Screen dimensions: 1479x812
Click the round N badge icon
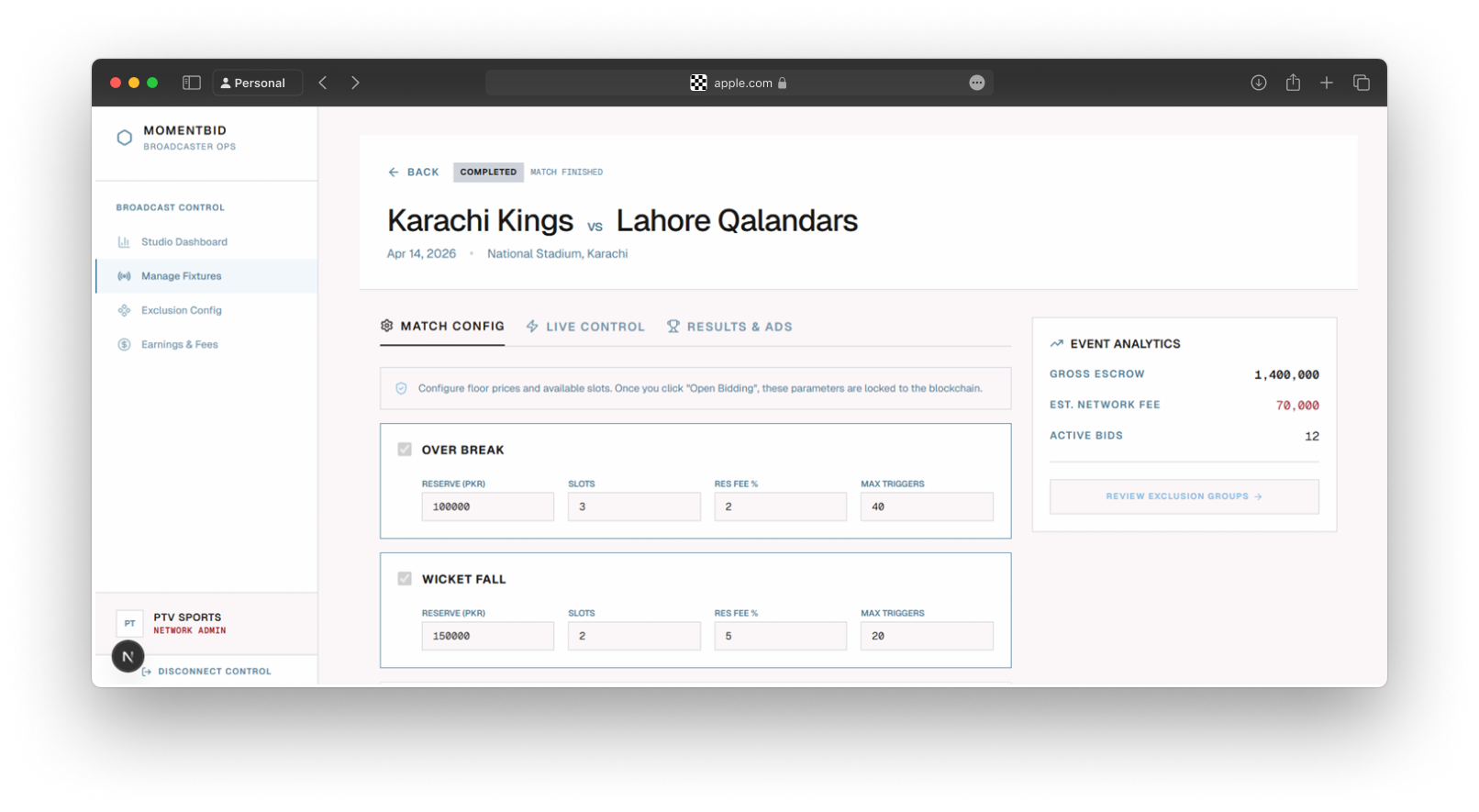coord(128,656)
